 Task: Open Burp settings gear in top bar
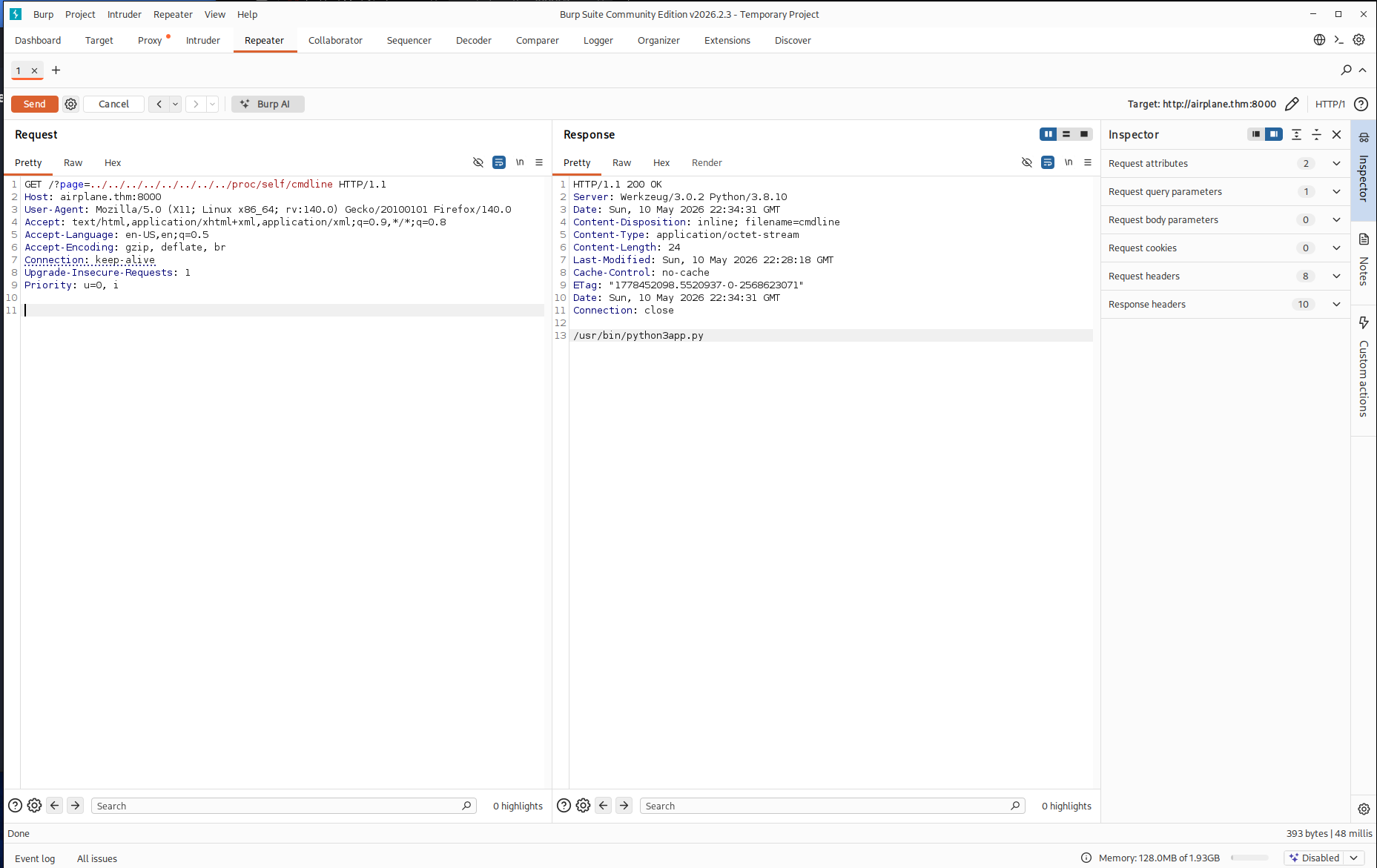pyautogui.click(x=1358, y=40)
